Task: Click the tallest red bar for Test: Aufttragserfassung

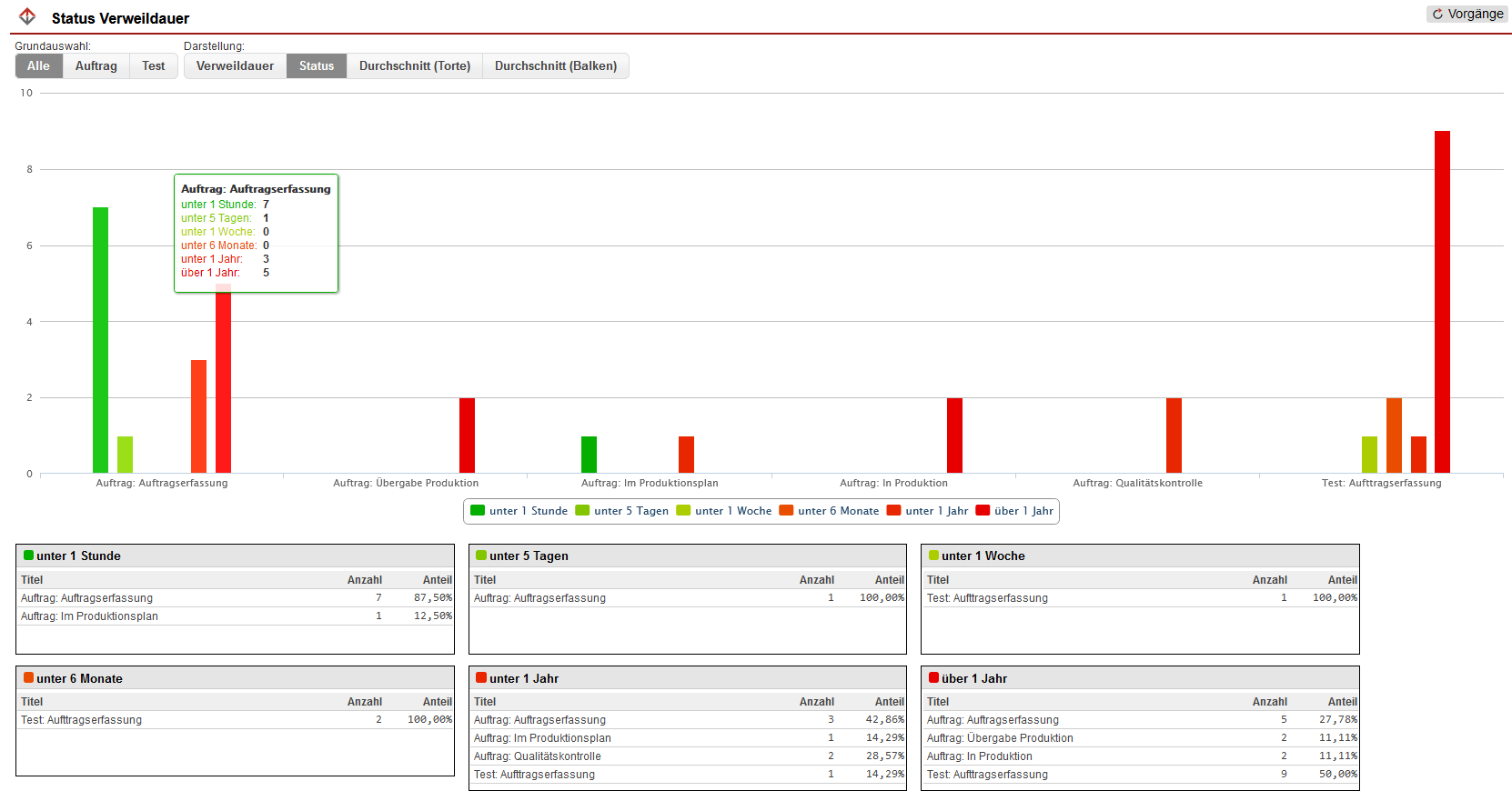Action: pyautogui.click(x=1442, y=300)
